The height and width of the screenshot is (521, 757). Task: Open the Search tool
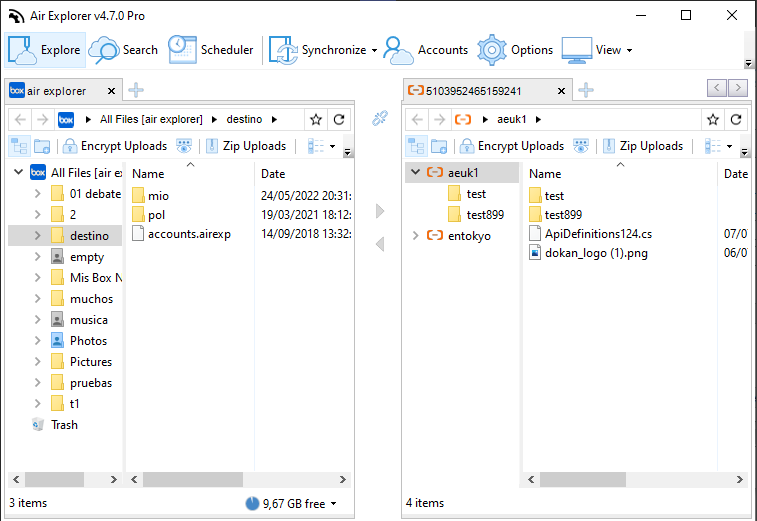pyautogui.click(x=124, y=50)
